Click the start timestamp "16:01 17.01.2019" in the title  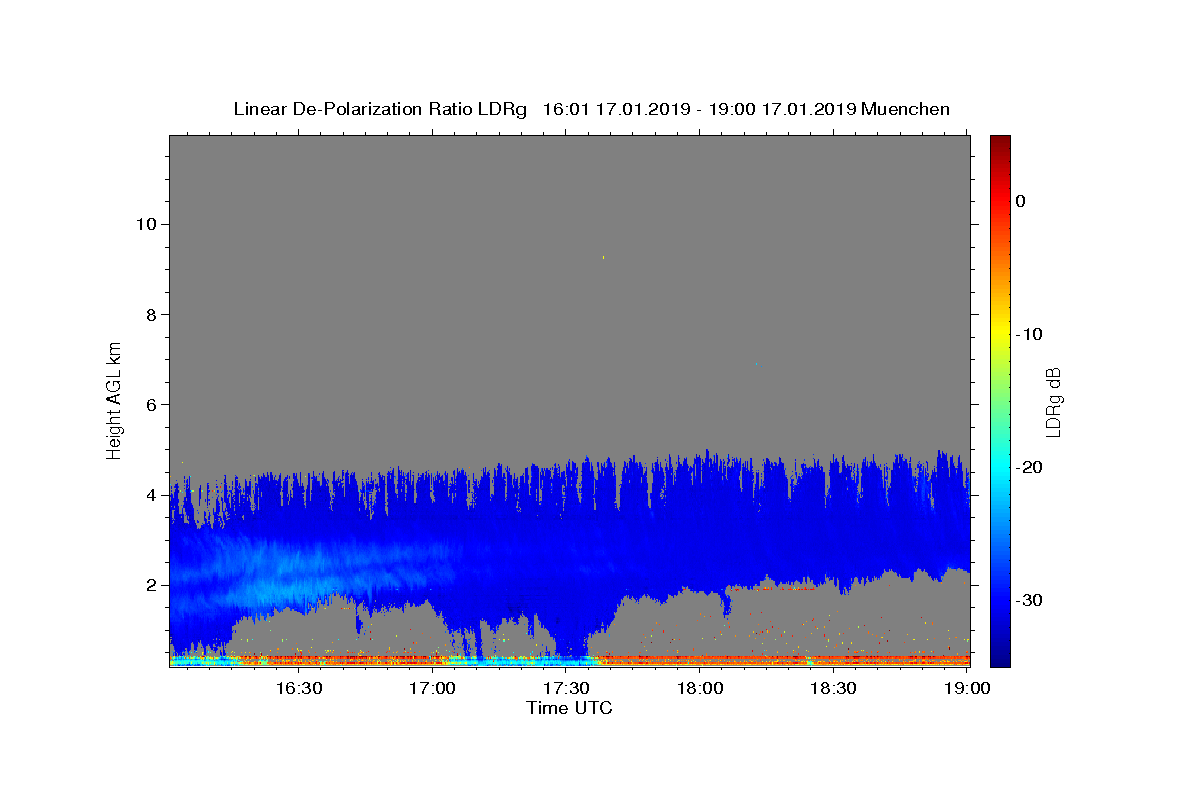pyautogui.click(x=615, y=109)
